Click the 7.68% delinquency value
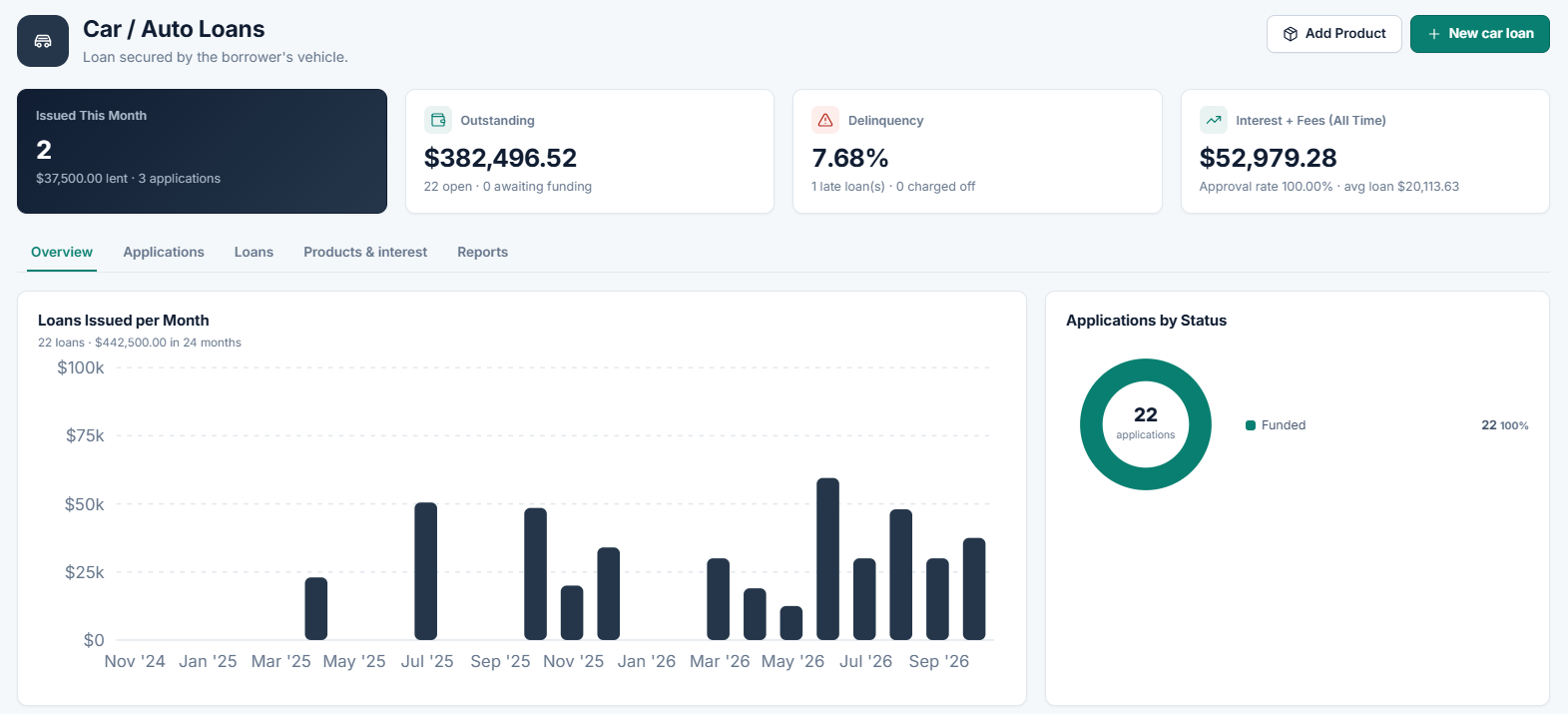 pyautogui.click(x=850, y=158)
